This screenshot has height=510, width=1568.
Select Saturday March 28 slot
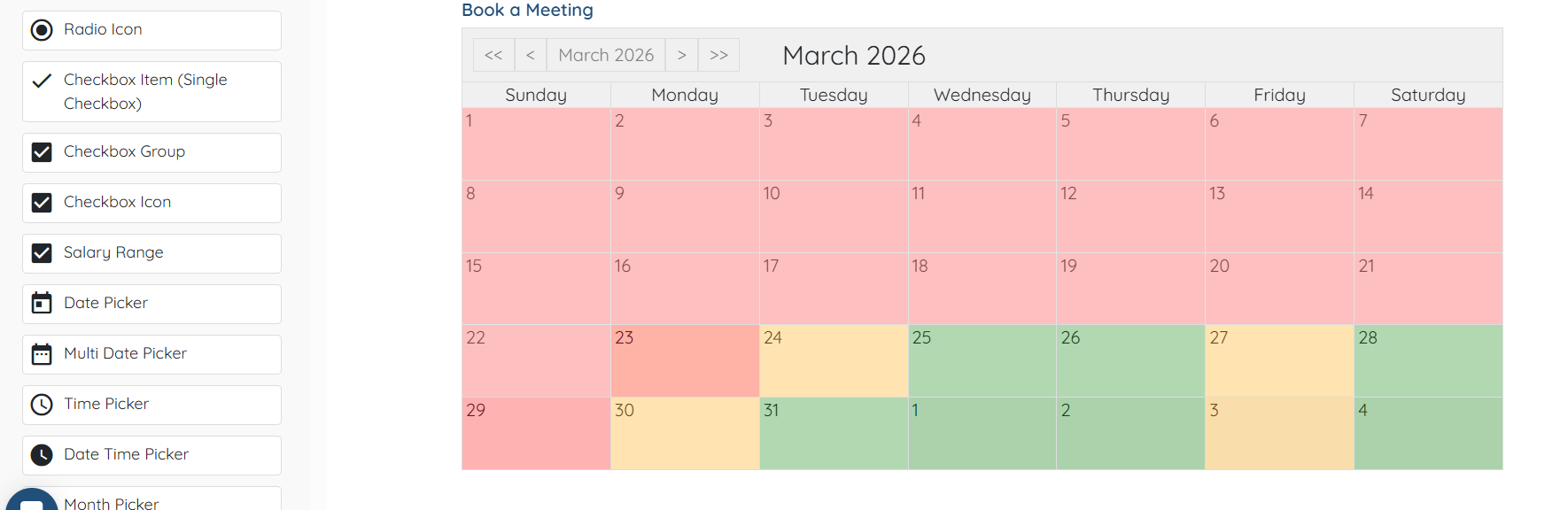[1428, 360]
